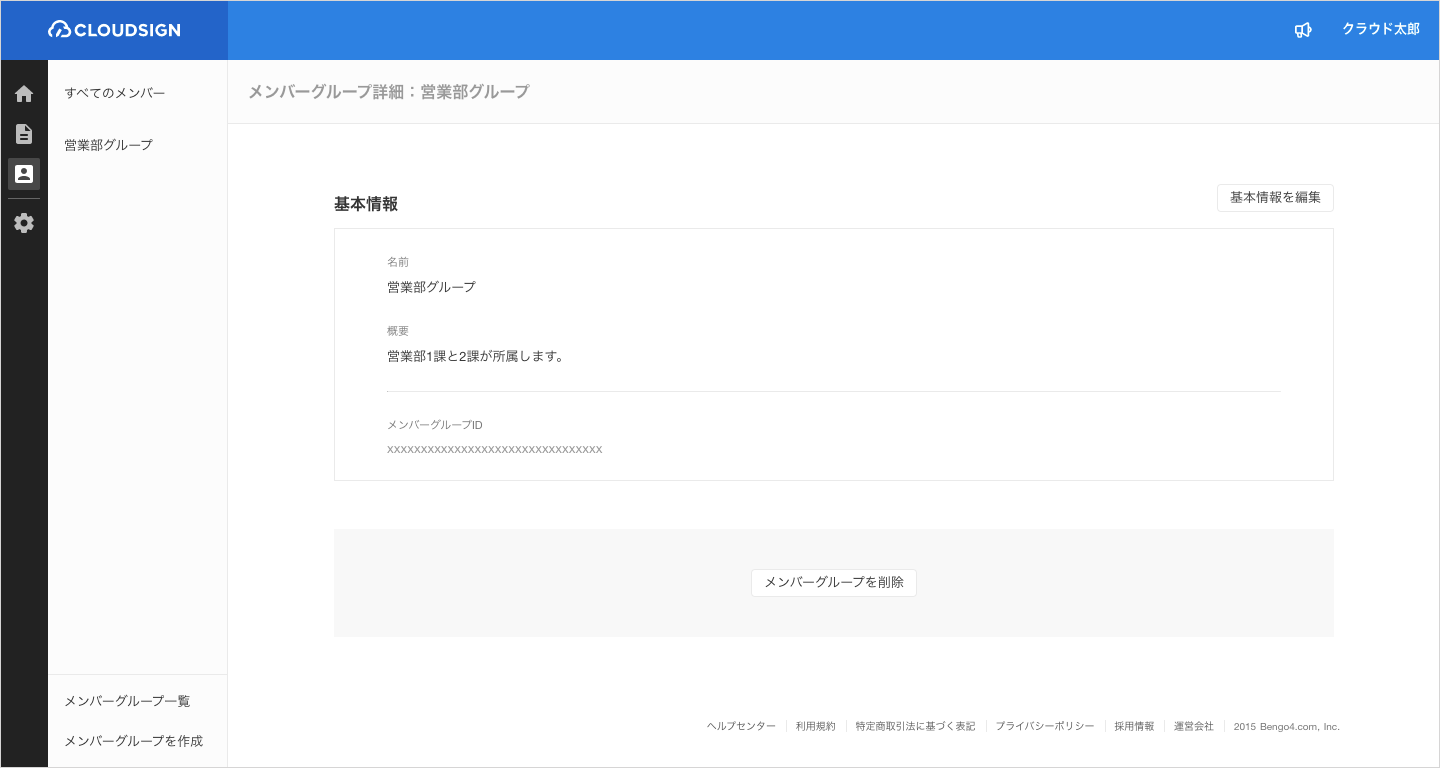Image resolution: width=1440 pixels, height=768 pixels.
Task: Click the 基本情報を編集 button
Action: coord(1275,198)
